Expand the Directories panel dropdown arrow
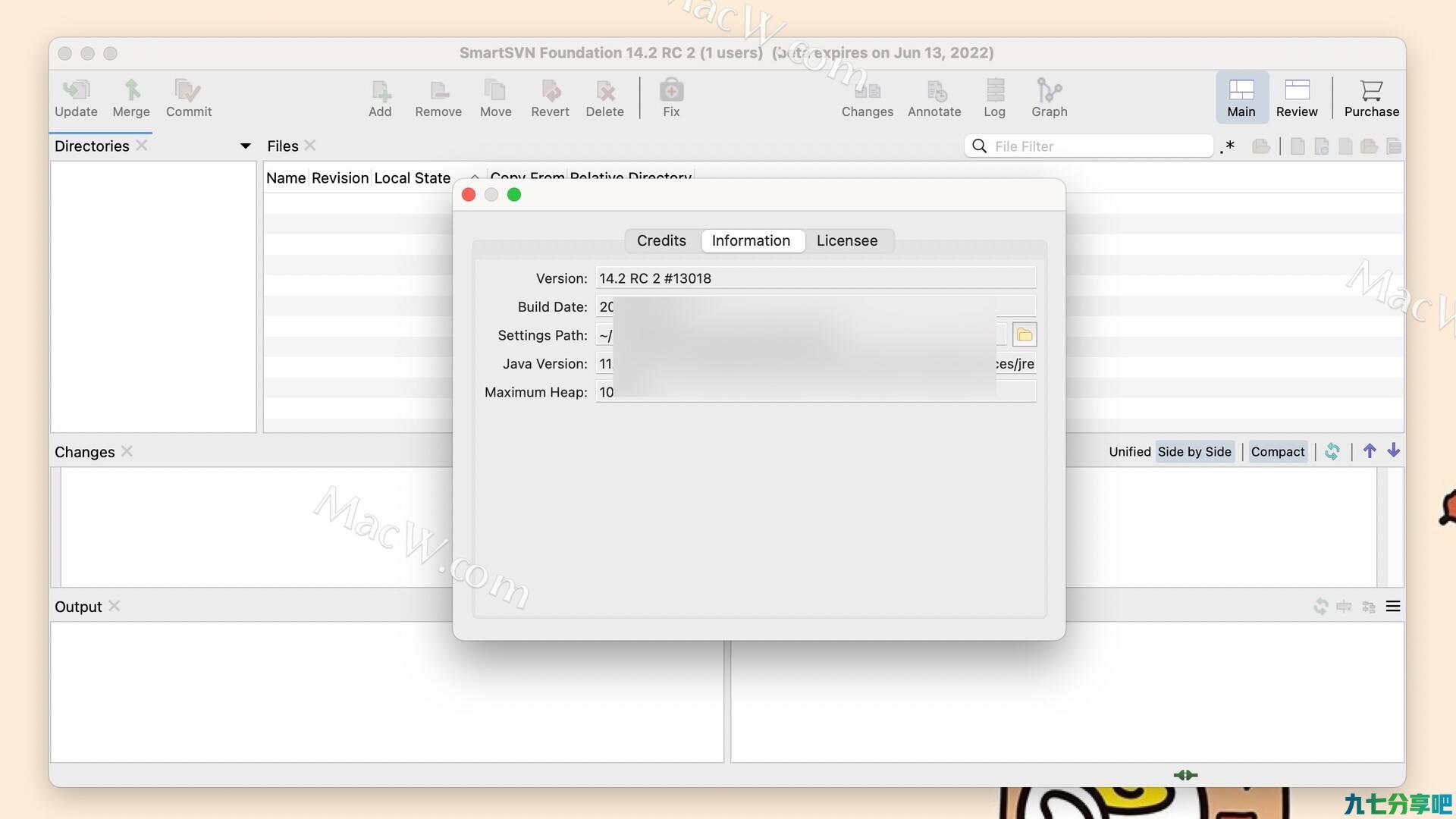Image resolution: width=1456 pixels, height=819 pixels. [x=245, y=146]
